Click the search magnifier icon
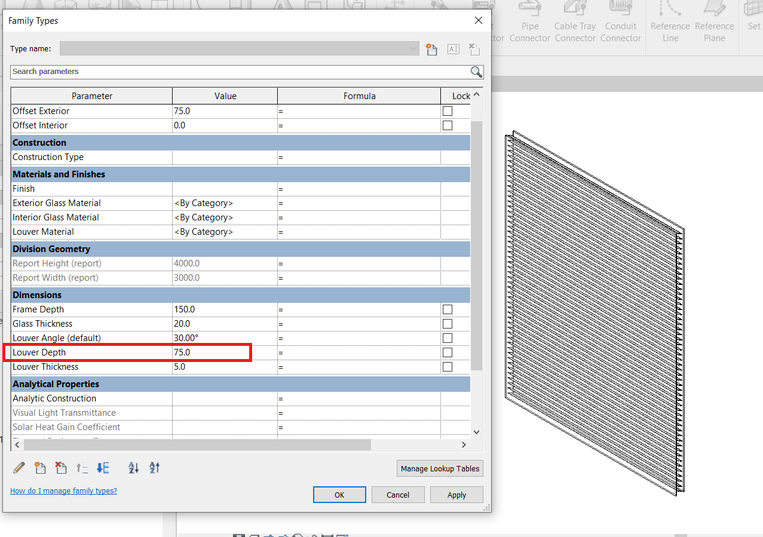The height and width of the screenshot is (537, 763). [476, 72]
